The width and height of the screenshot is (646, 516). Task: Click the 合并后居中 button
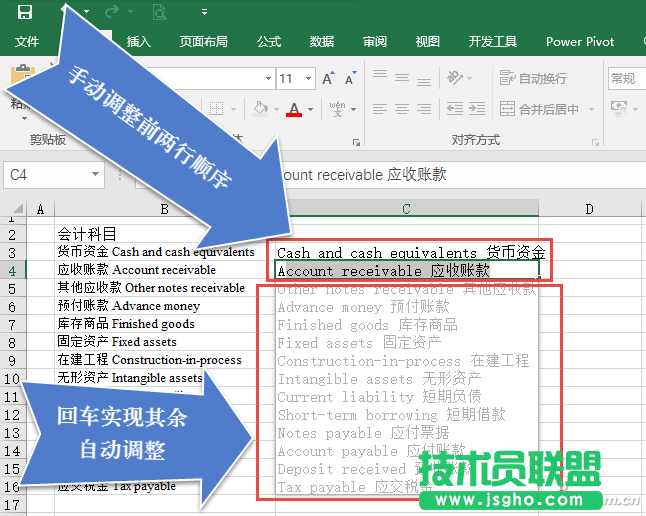click(540, 109)
